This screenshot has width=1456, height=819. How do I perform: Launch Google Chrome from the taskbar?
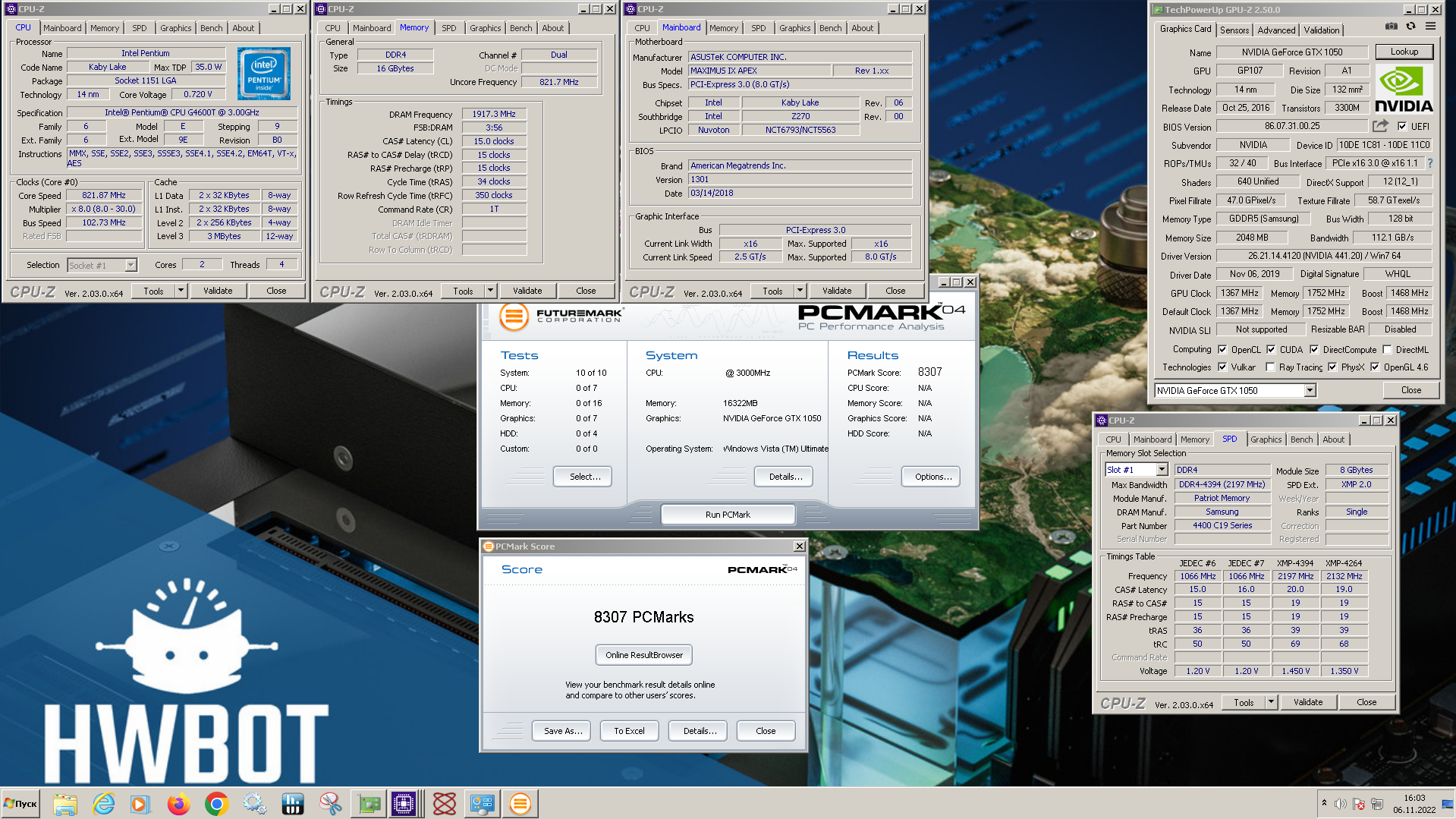(216, 804)
